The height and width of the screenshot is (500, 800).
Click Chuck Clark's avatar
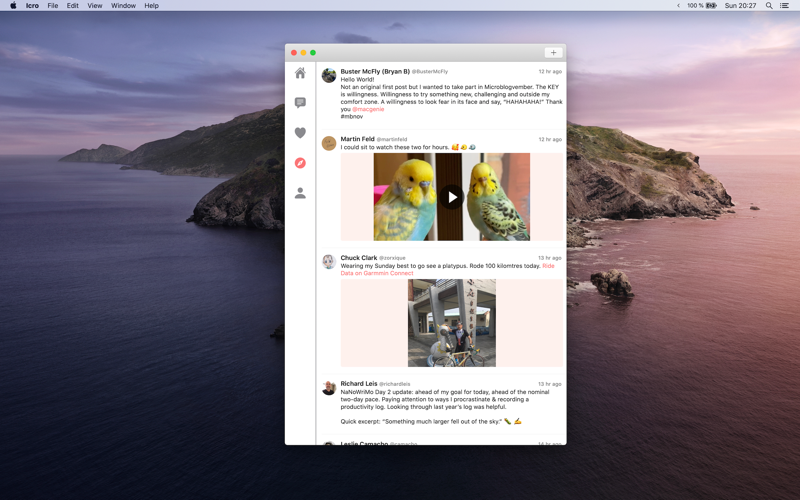[x=328, y=262]
